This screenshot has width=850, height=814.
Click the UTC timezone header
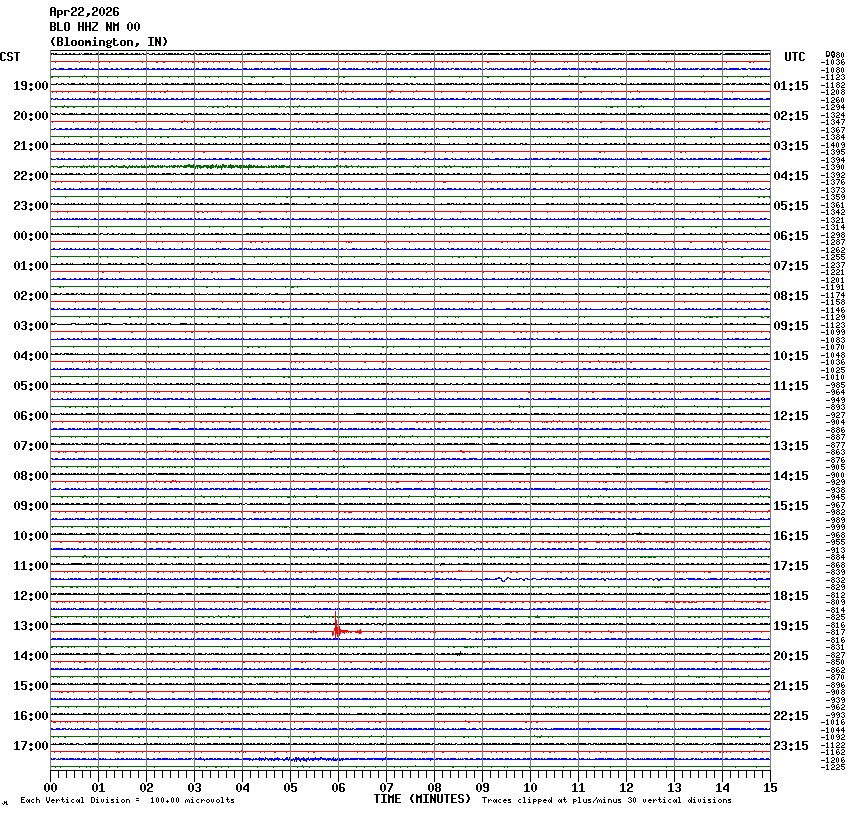(795, 57)
